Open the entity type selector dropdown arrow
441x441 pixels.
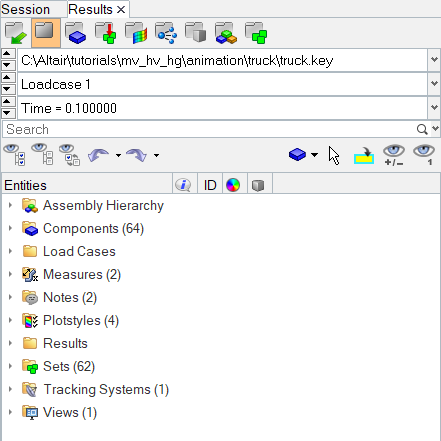pyautogui.click(x=314, y=155)
